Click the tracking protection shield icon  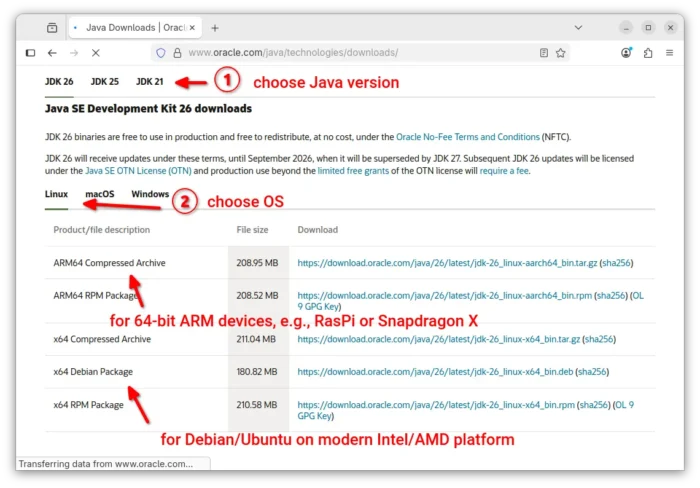pos(160,53)
